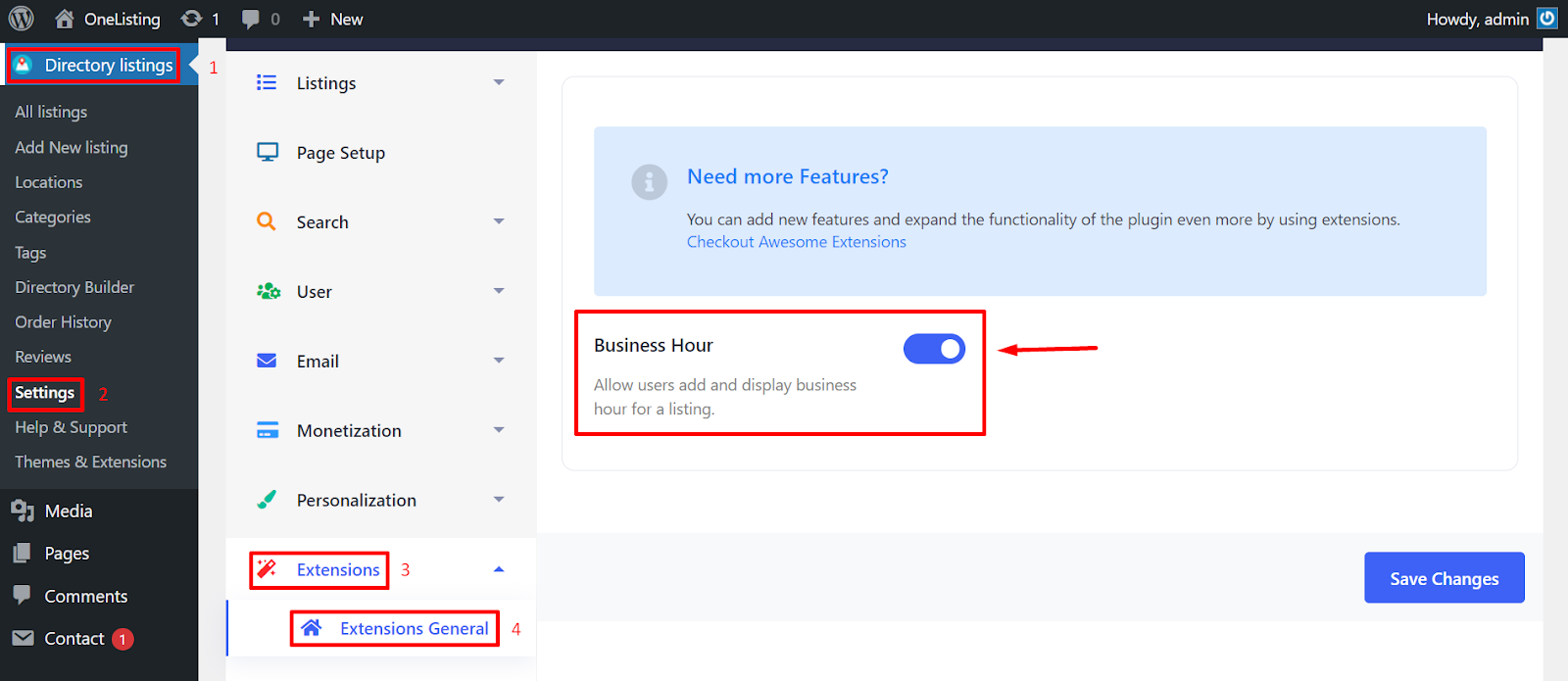Open the updates refresh icon
Screen dimensions: 1568x681
191,19
